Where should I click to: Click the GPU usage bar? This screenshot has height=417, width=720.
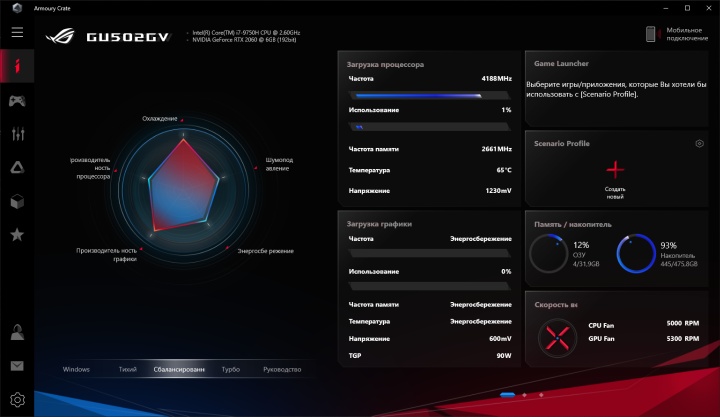pos(429,286)
